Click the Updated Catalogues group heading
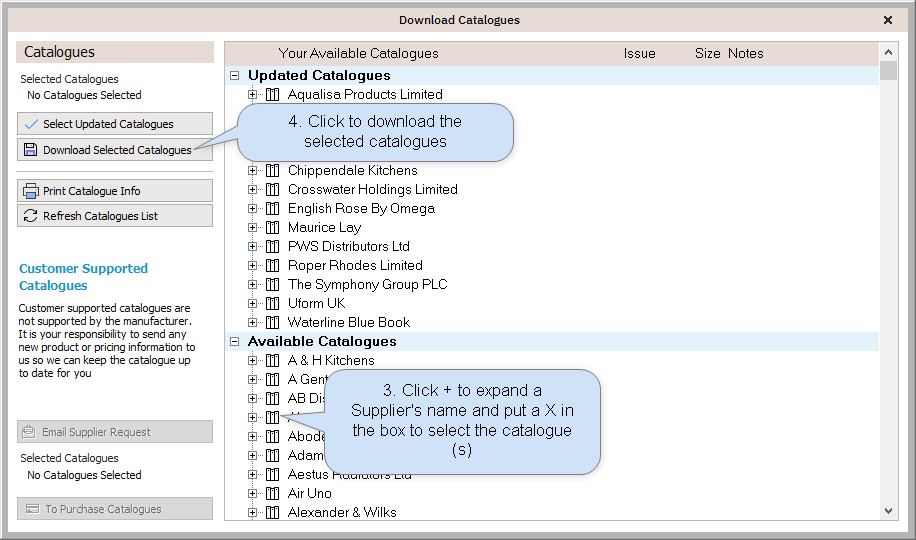The image size is (916, 540). tap(319, 75)
